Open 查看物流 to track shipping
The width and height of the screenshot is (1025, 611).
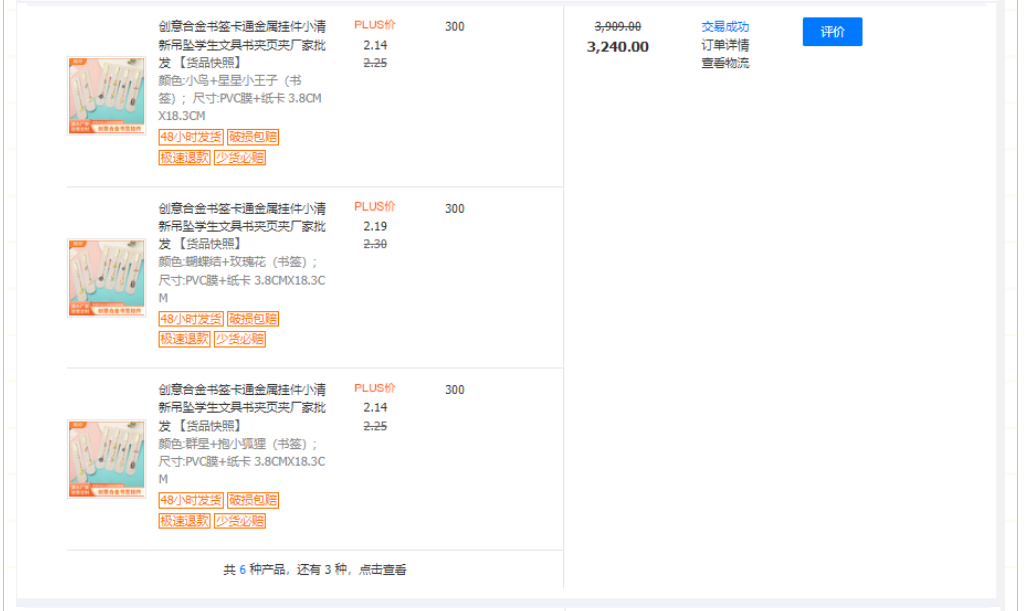[x=724, y=63]
